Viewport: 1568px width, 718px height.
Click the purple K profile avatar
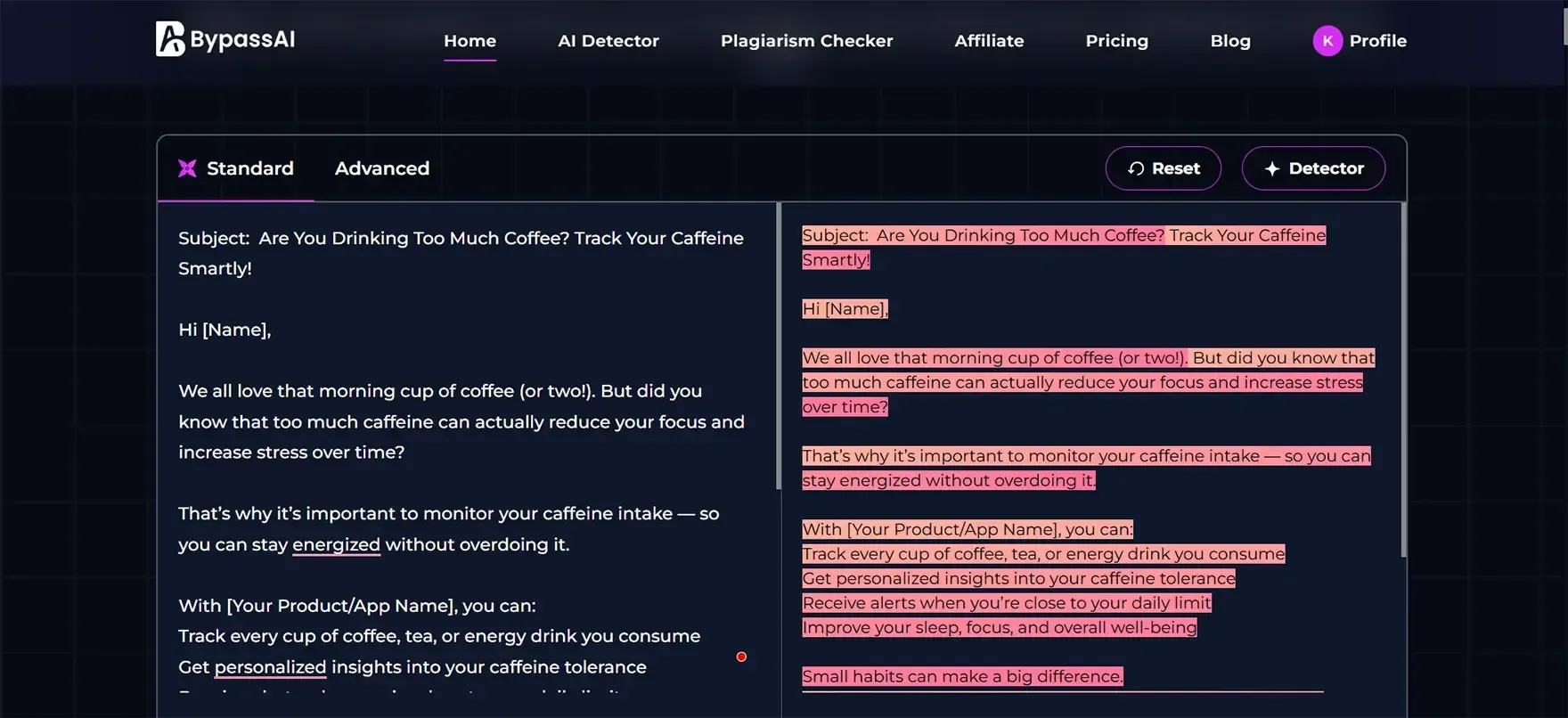1327,41
